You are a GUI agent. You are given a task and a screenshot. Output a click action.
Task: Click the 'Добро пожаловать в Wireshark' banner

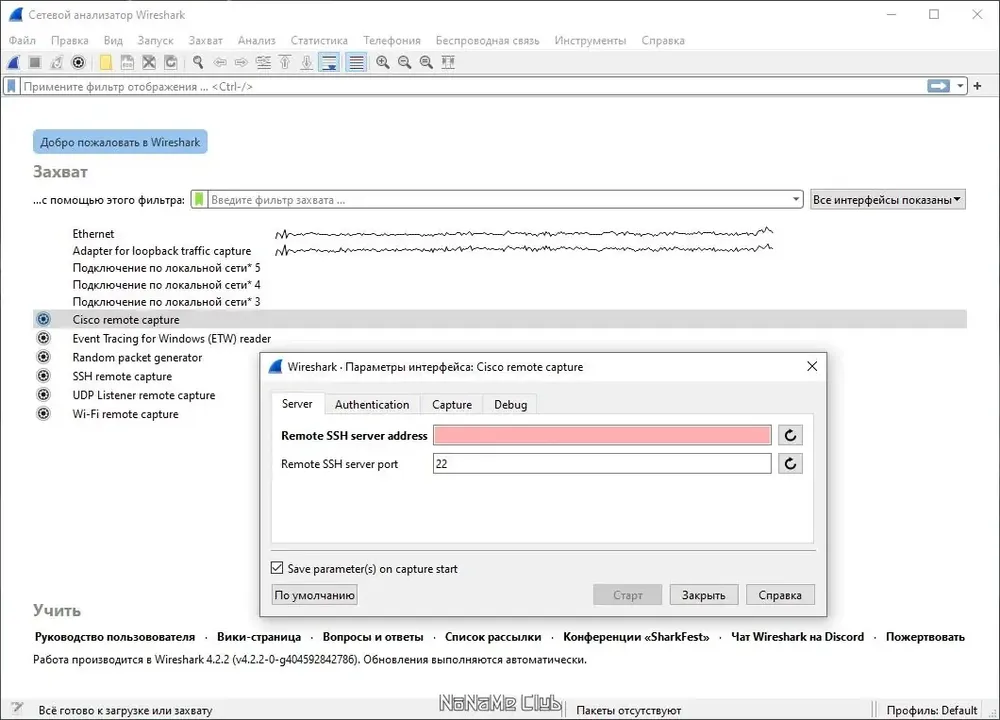click(120, 142)
